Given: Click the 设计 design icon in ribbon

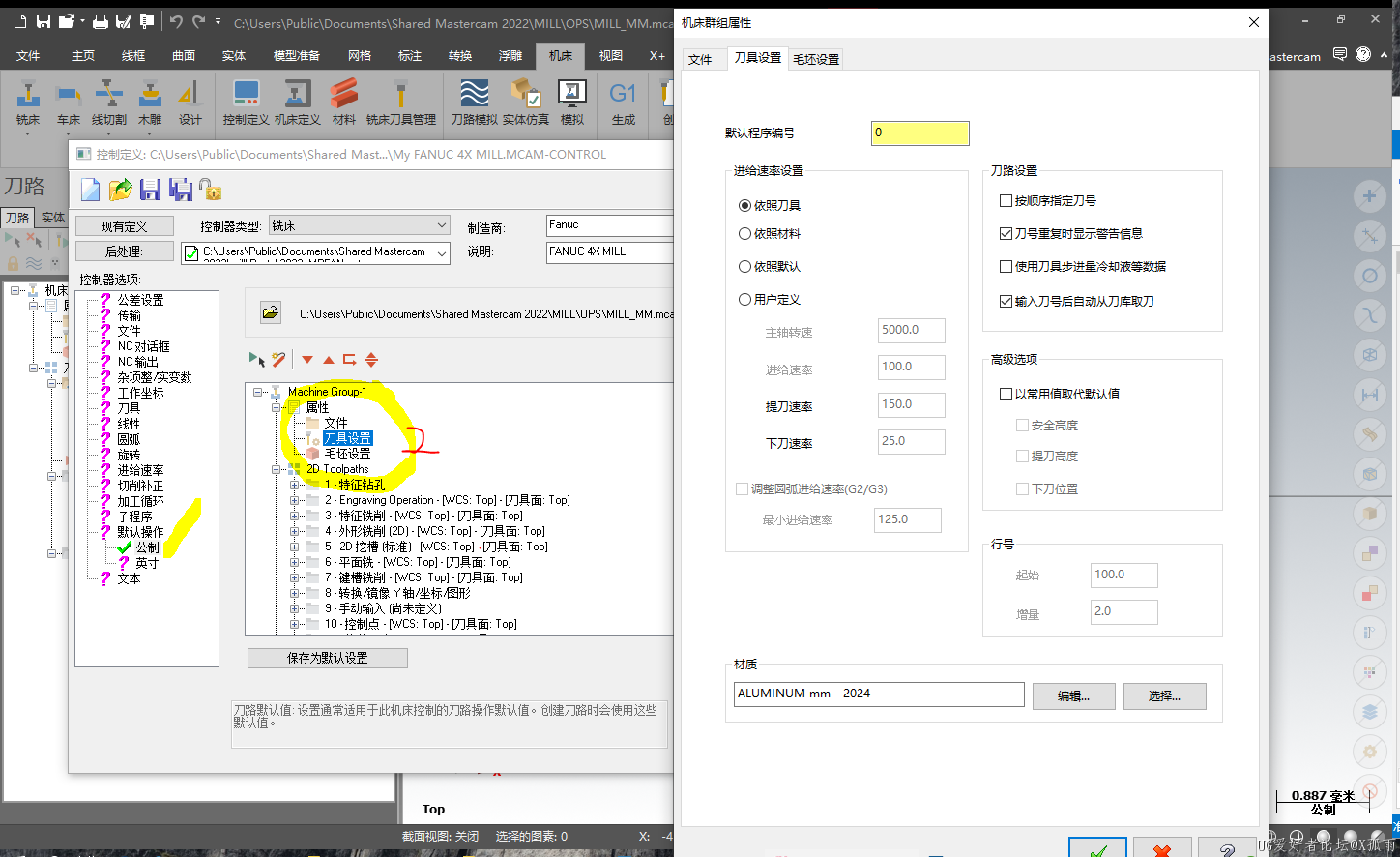Looking at the screenshot, I should 190,103.
